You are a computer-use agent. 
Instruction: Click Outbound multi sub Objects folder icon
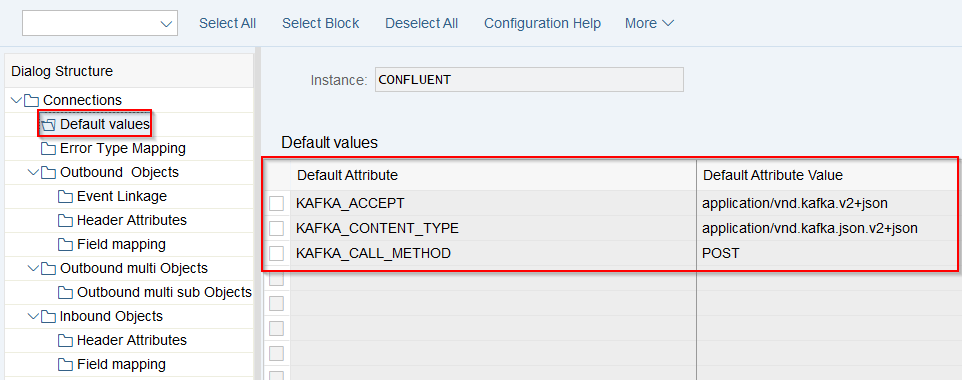tap(66, 292)
